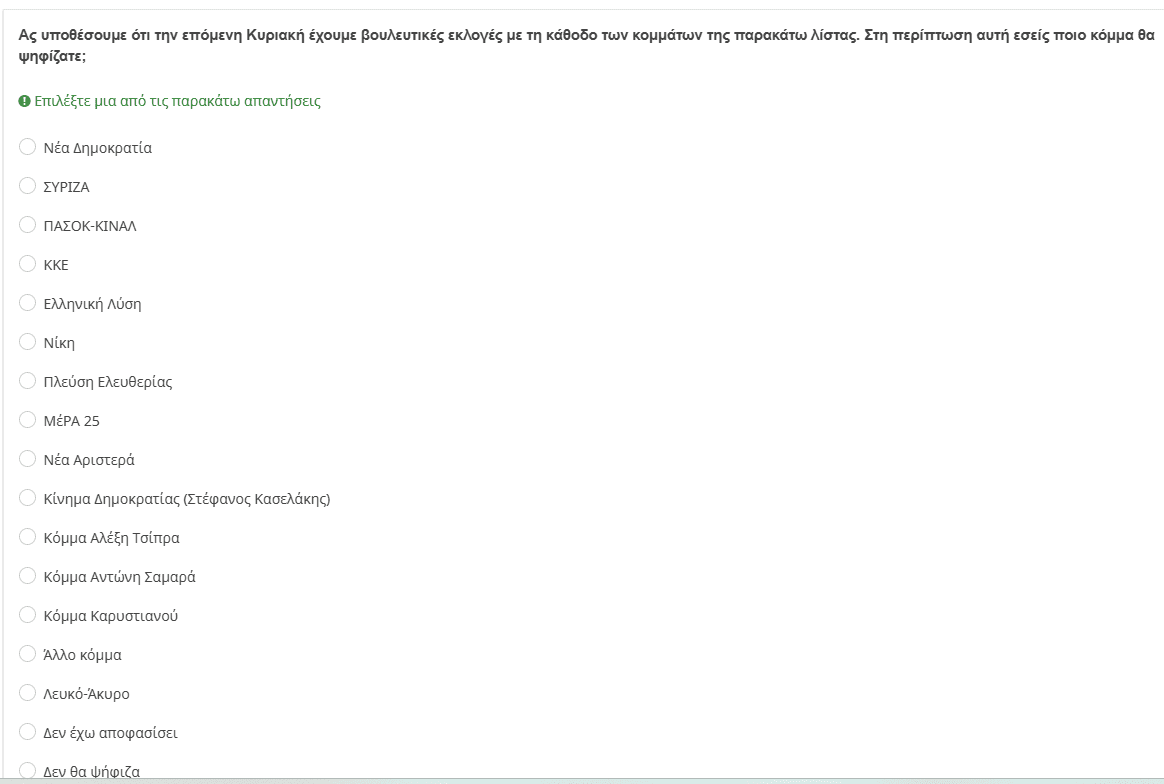Select the ΠΑΣΟΚ-ΚΙΝΑΛ radio button
This screenshot has height=784, width=1164.
[x=28, y=226]
